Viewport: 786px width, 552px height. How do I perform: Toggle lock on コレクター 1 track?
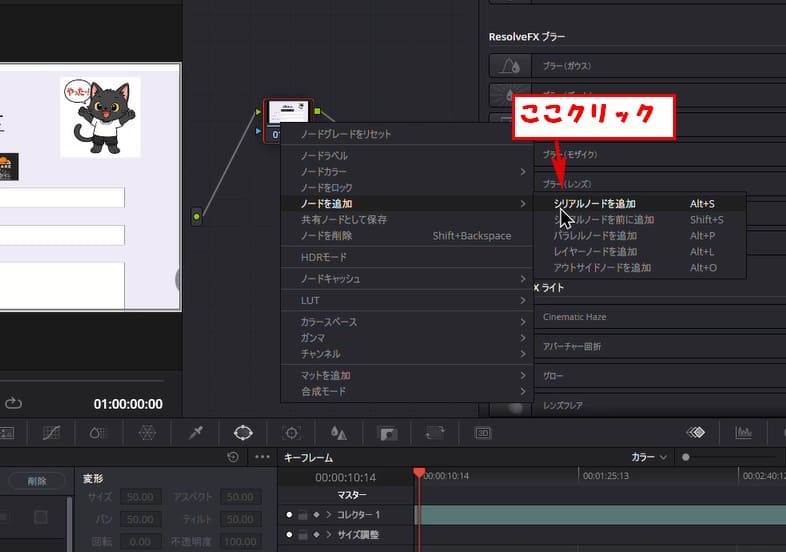pos(302,515)
